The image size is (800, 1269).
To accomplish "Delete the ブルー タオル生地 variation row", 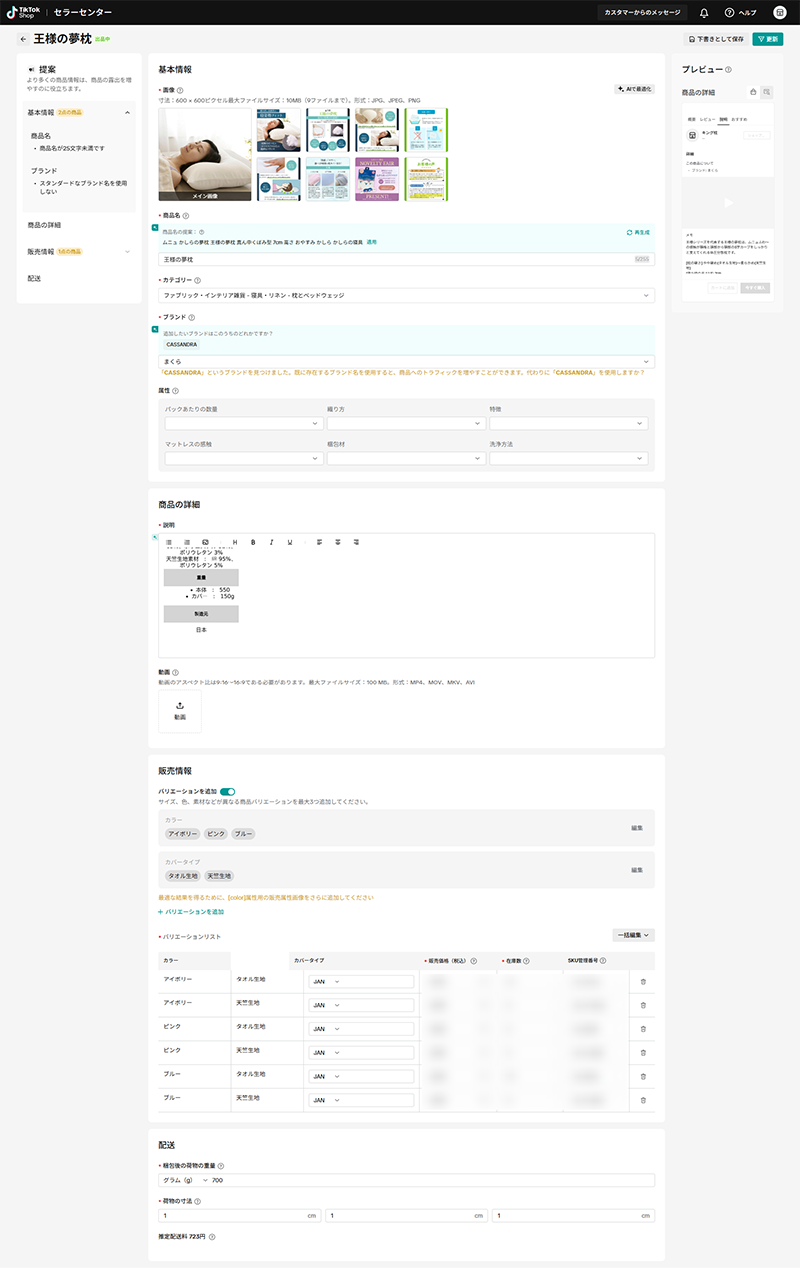I will click(x=643, y=1076).
